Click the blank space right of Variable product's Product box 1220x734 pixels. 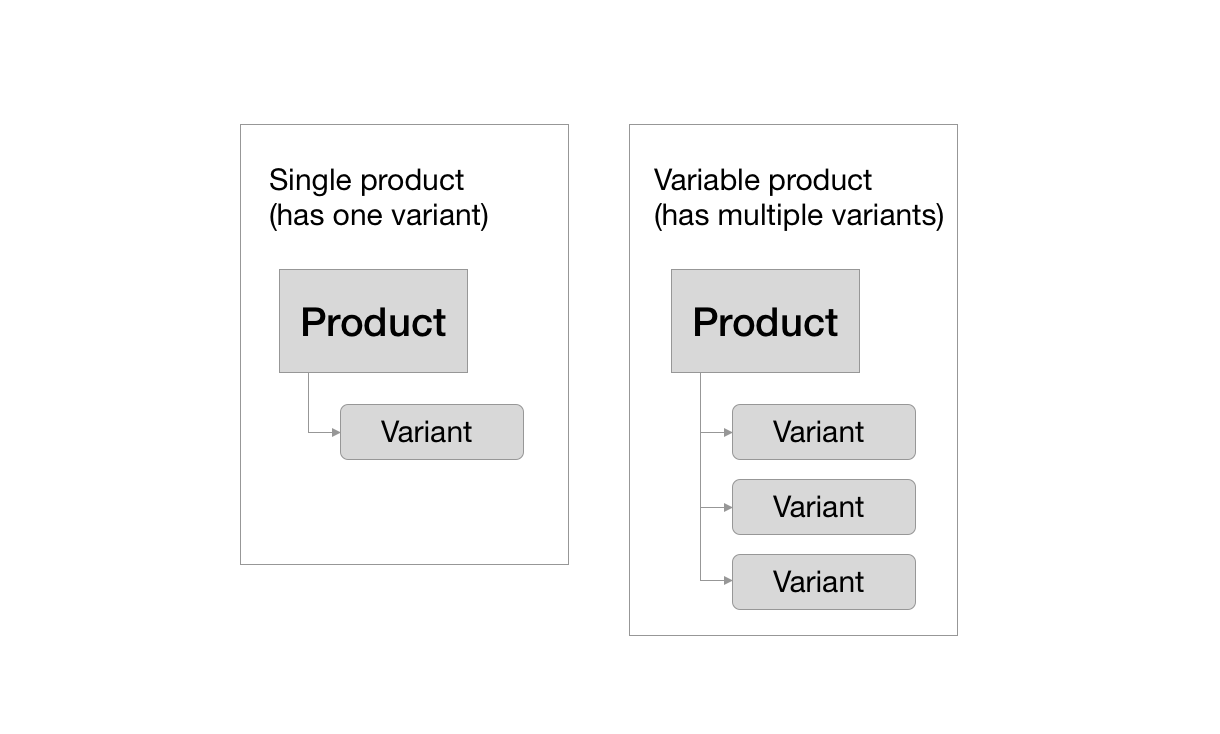tap(907, 321)
